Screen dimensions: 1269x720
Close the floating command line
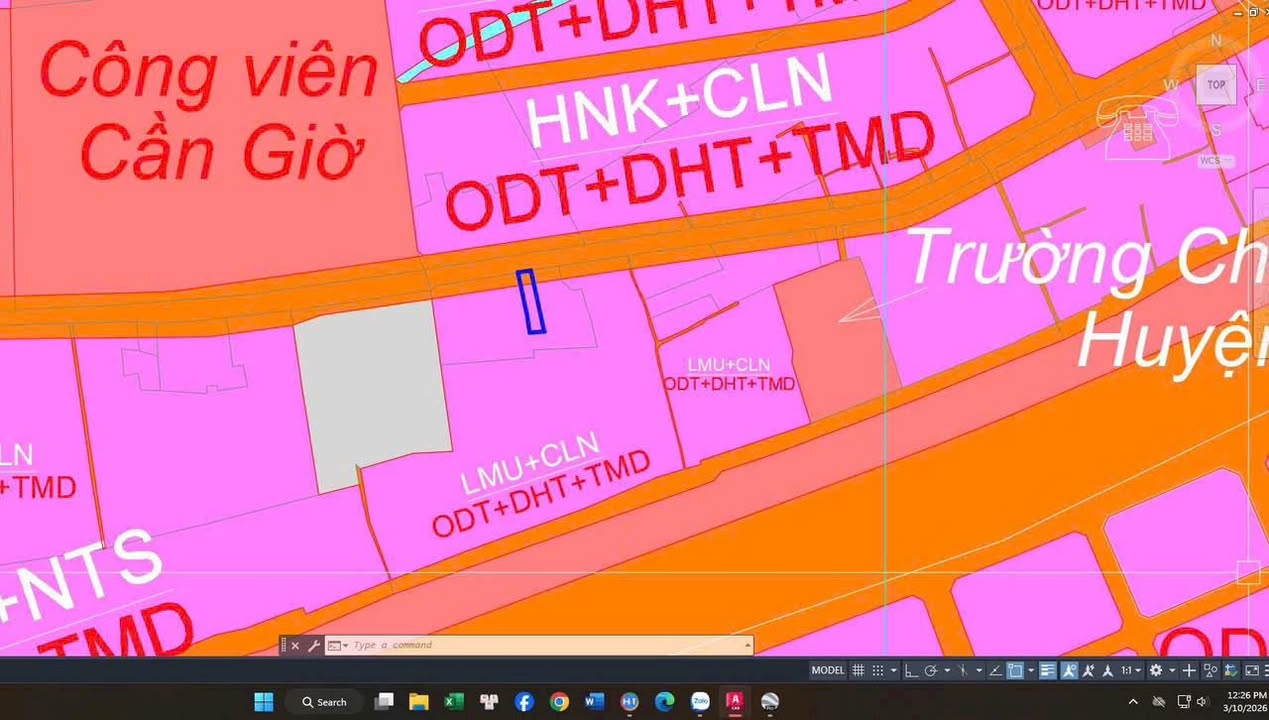point(295,646)
